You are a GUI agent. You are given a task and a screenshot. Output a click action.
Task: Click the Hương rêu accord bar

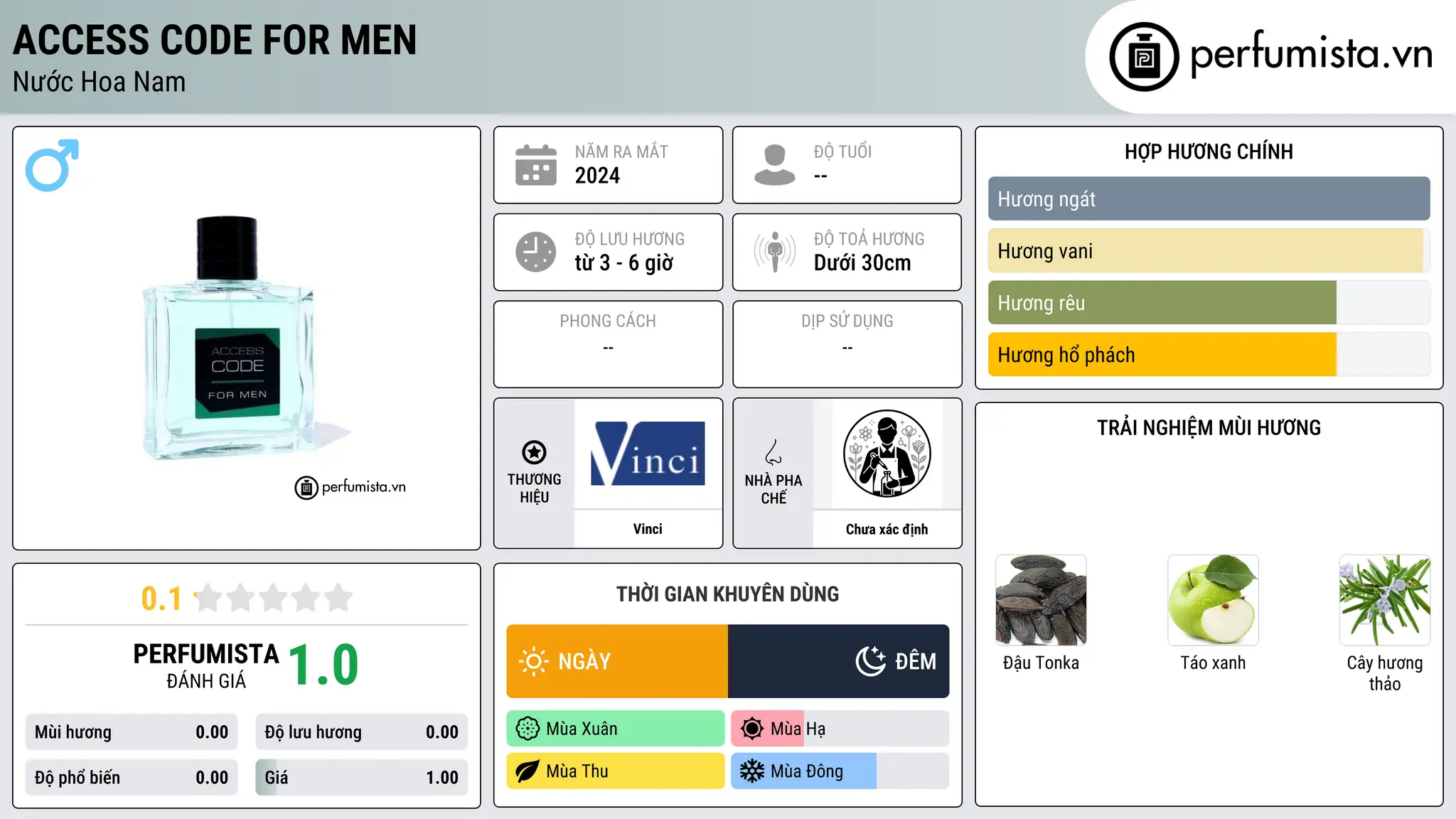point(1209,303)
